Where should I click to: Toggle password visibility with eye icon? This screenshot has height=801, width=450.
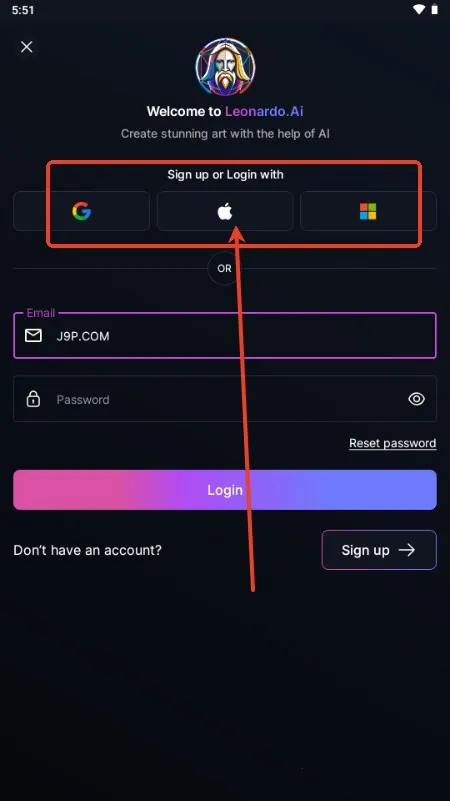coord(417,399)
